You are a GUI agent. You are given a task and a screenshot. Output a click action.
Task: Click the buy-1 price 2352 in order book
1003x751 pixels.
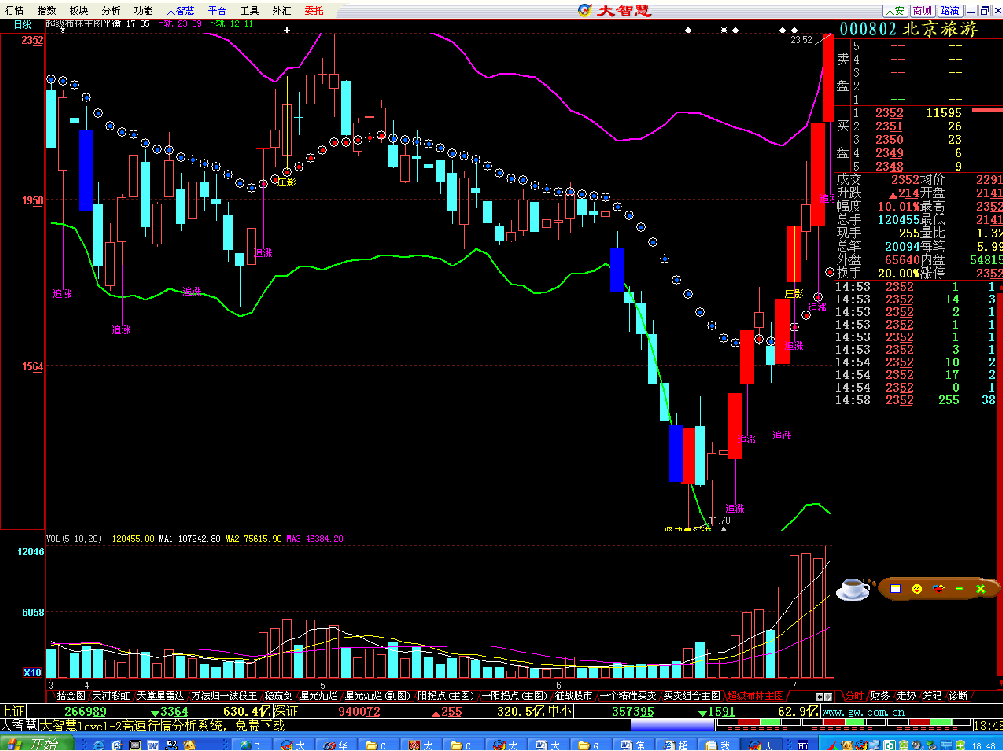click(889, 113)
